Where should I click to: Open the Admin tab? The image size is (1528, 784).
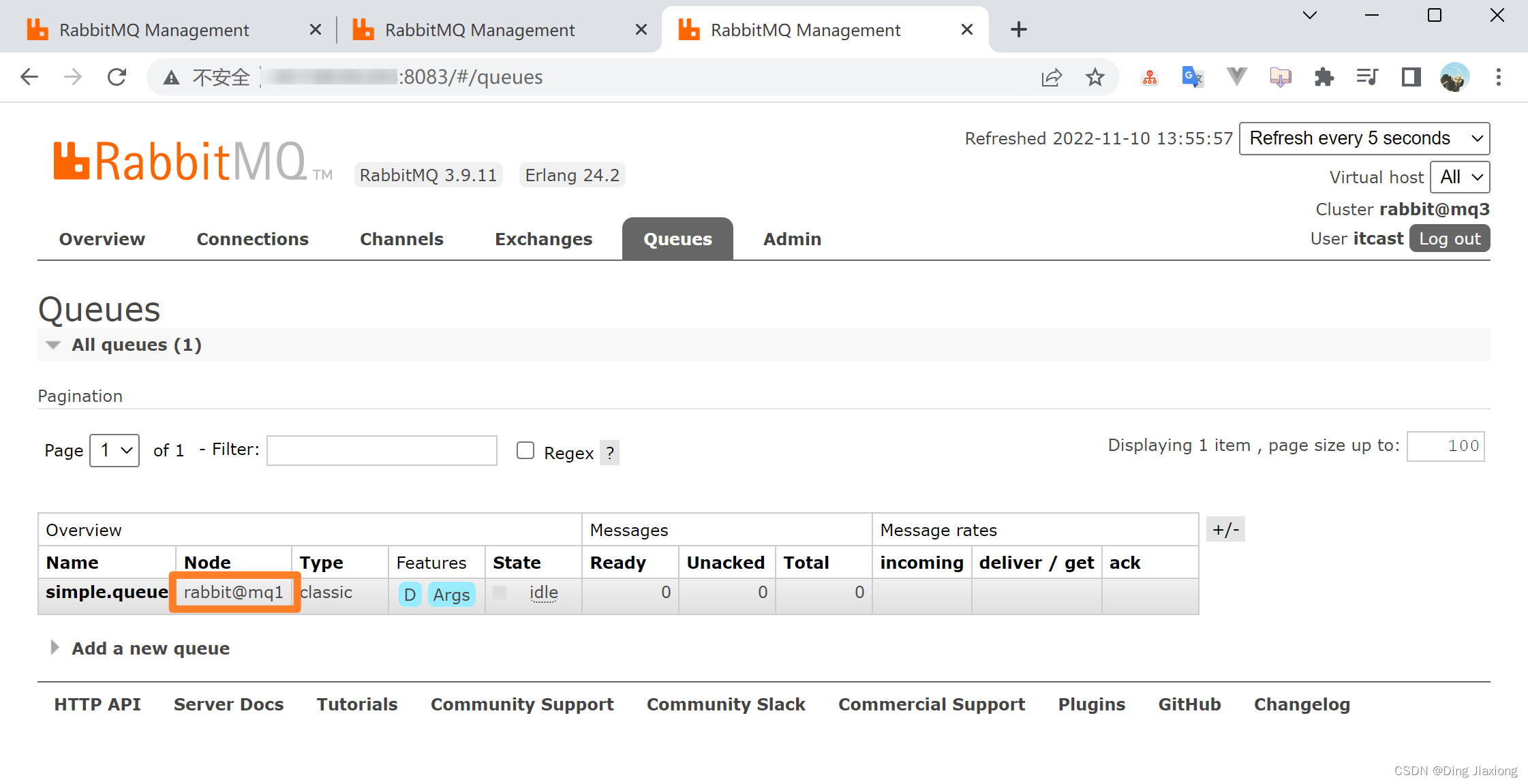[793, 239]
